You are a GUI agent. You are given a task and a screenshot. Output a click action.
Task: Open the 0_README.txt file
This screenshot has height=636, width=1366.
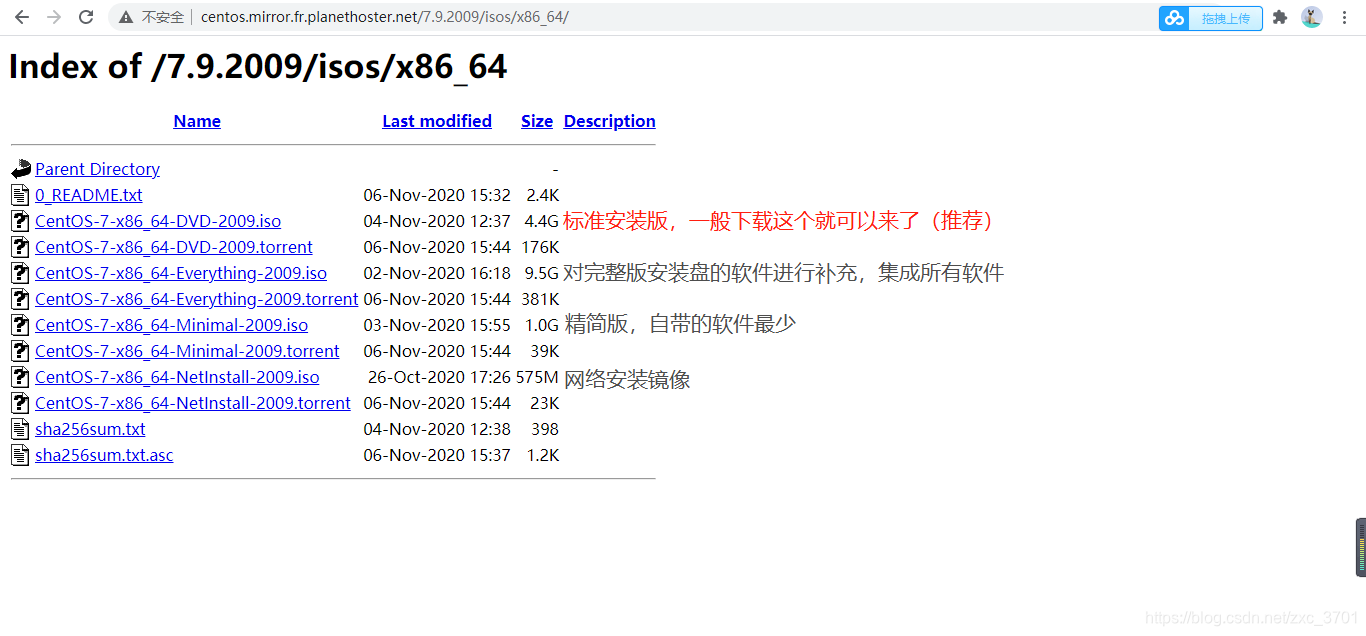pos(89,195)
